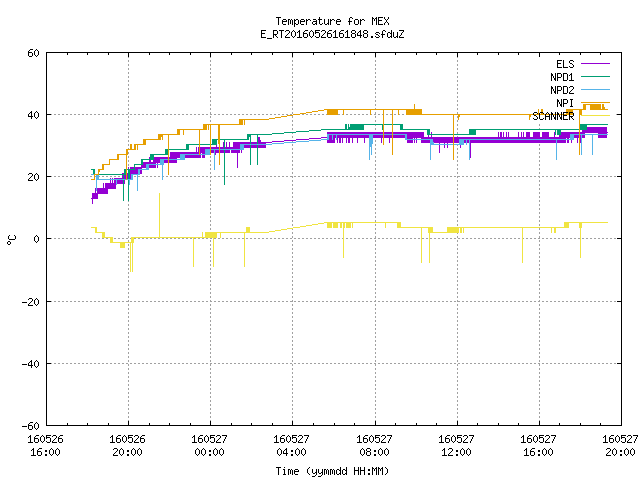Click the purple ELS legend line sample
Viewport: 640px width, 480px height.
tap(595, 64)
